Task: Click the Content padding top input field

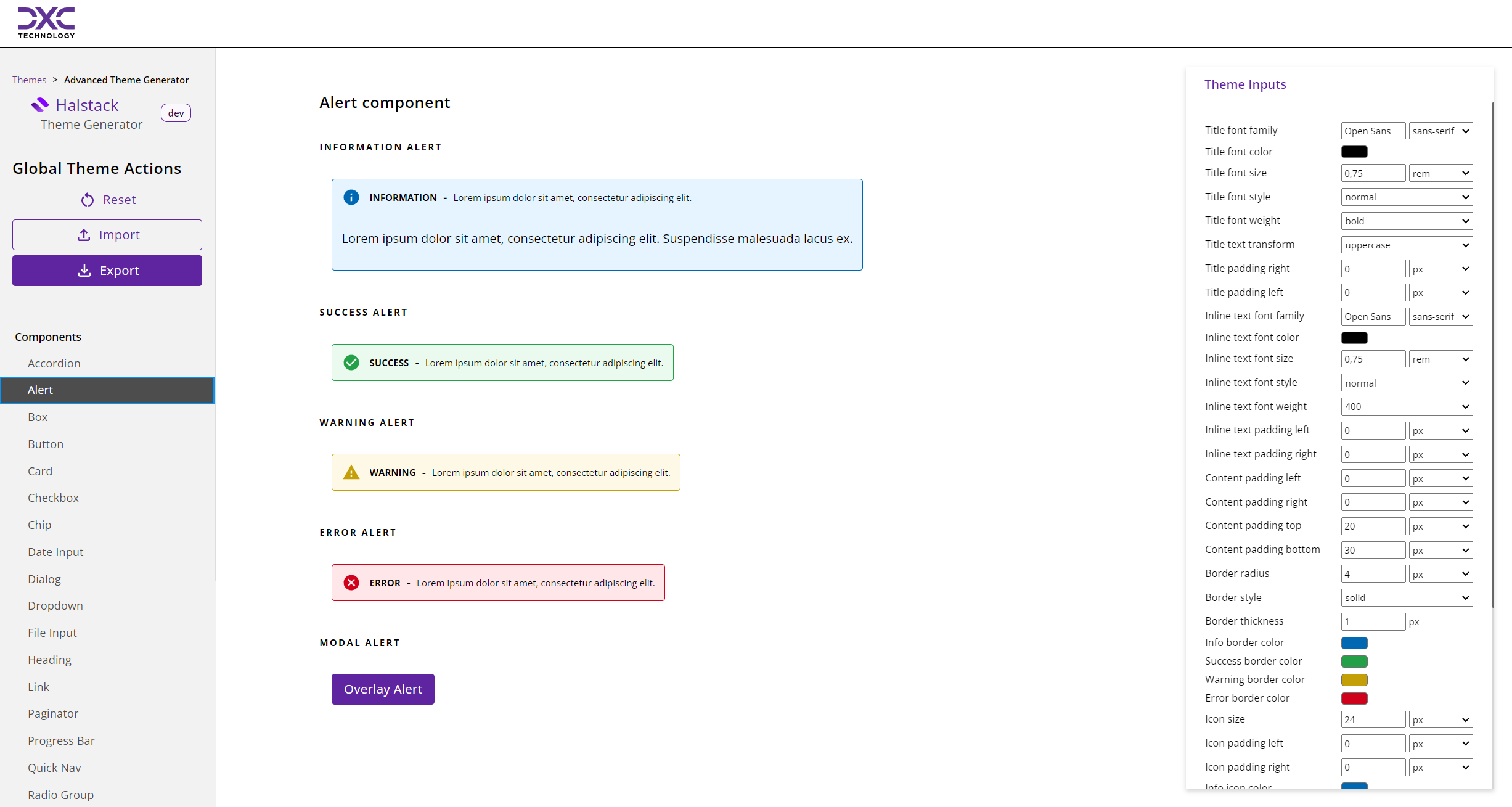Action: coord(1373,526)
